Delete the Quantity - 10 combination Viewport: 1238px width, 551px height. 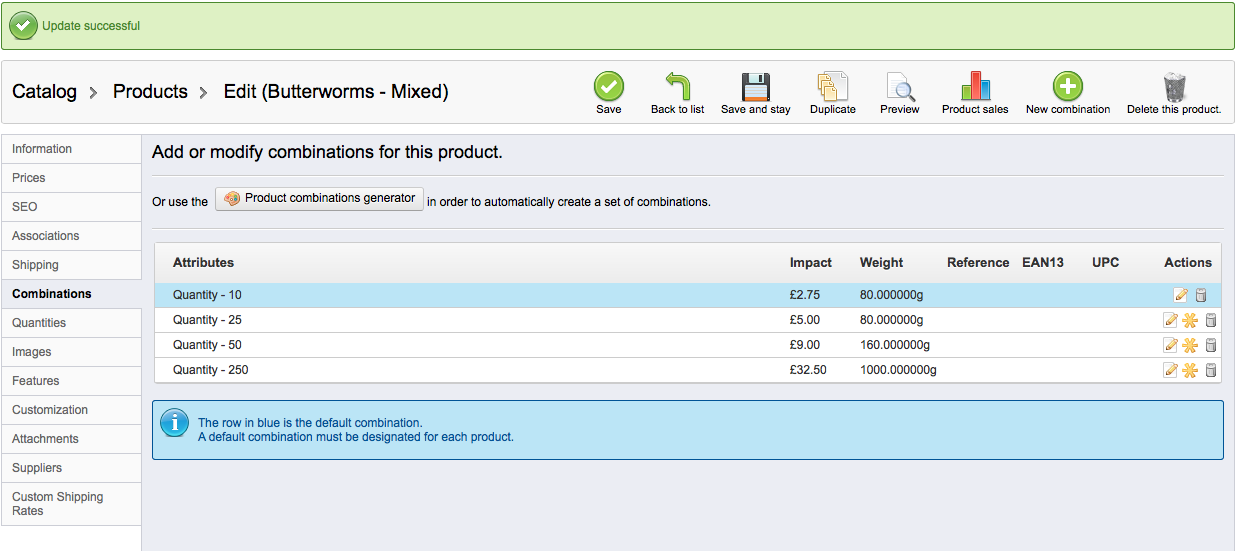click(x=1201, y=295)
